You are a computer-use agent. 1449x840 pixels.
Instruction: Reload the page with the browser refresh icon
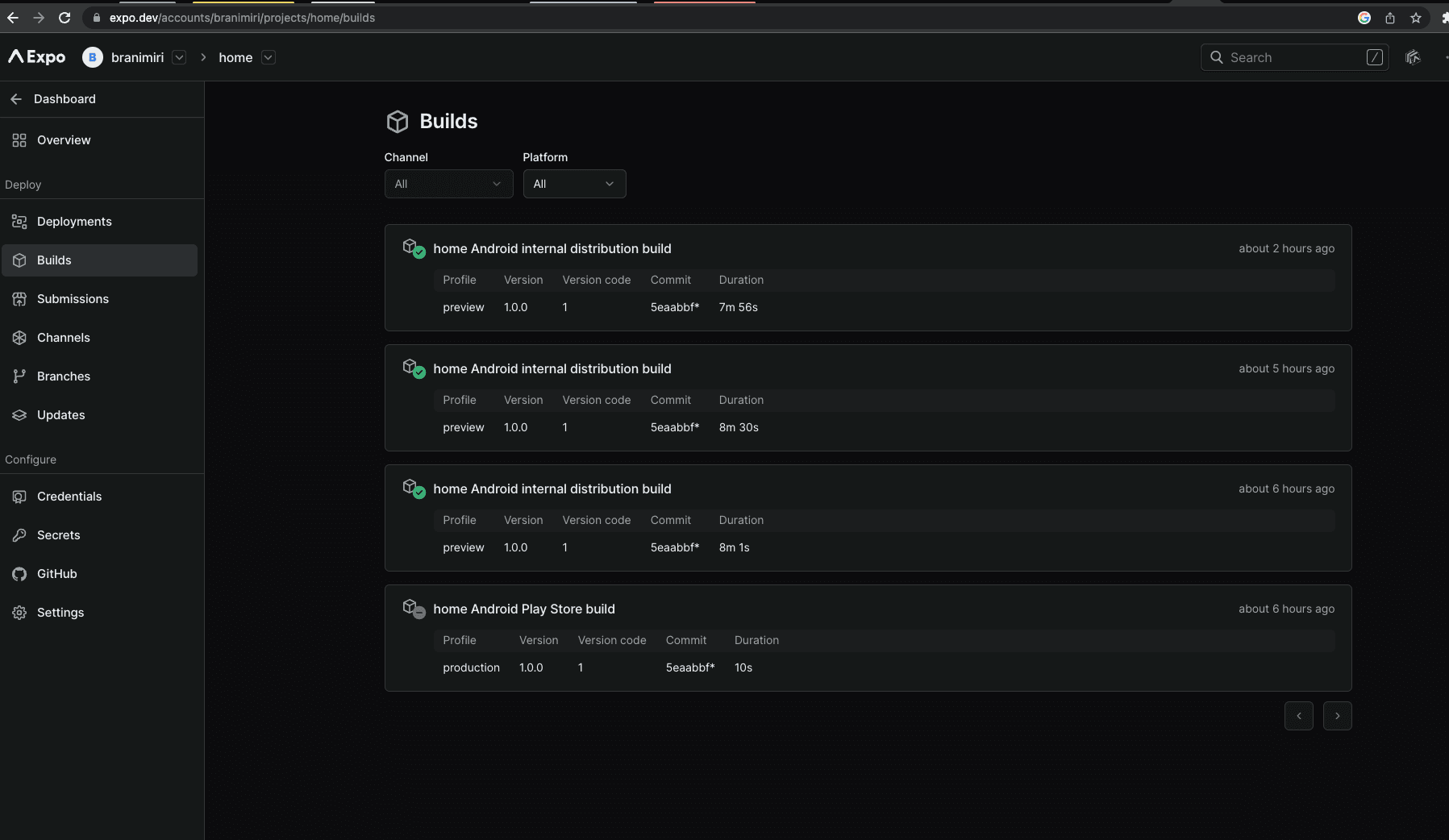click(x=65, y=18)
